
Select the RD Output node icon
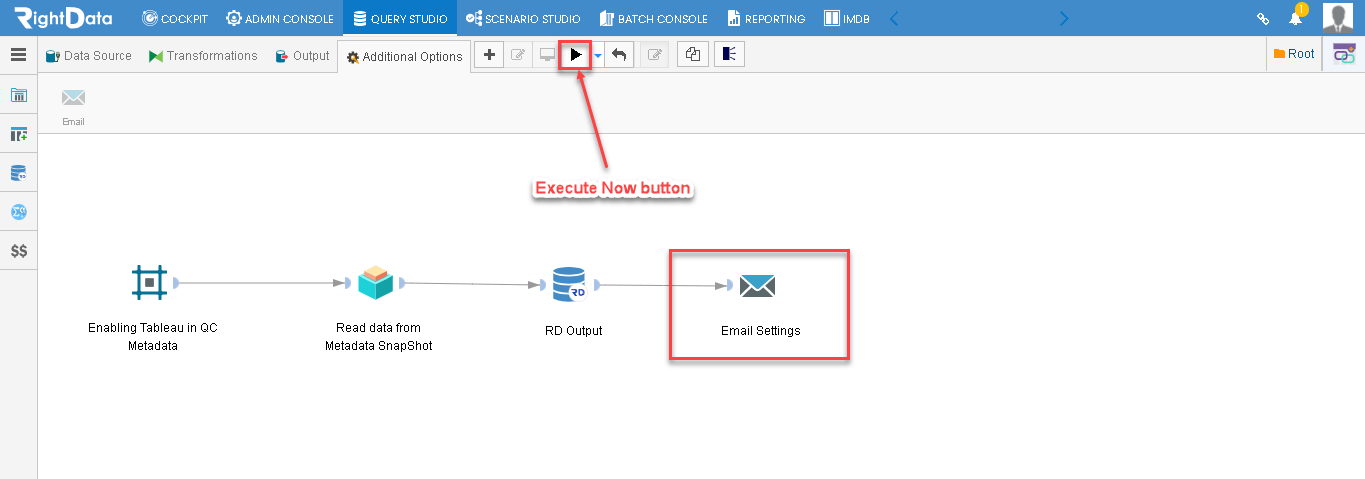(x=569, y=284)
